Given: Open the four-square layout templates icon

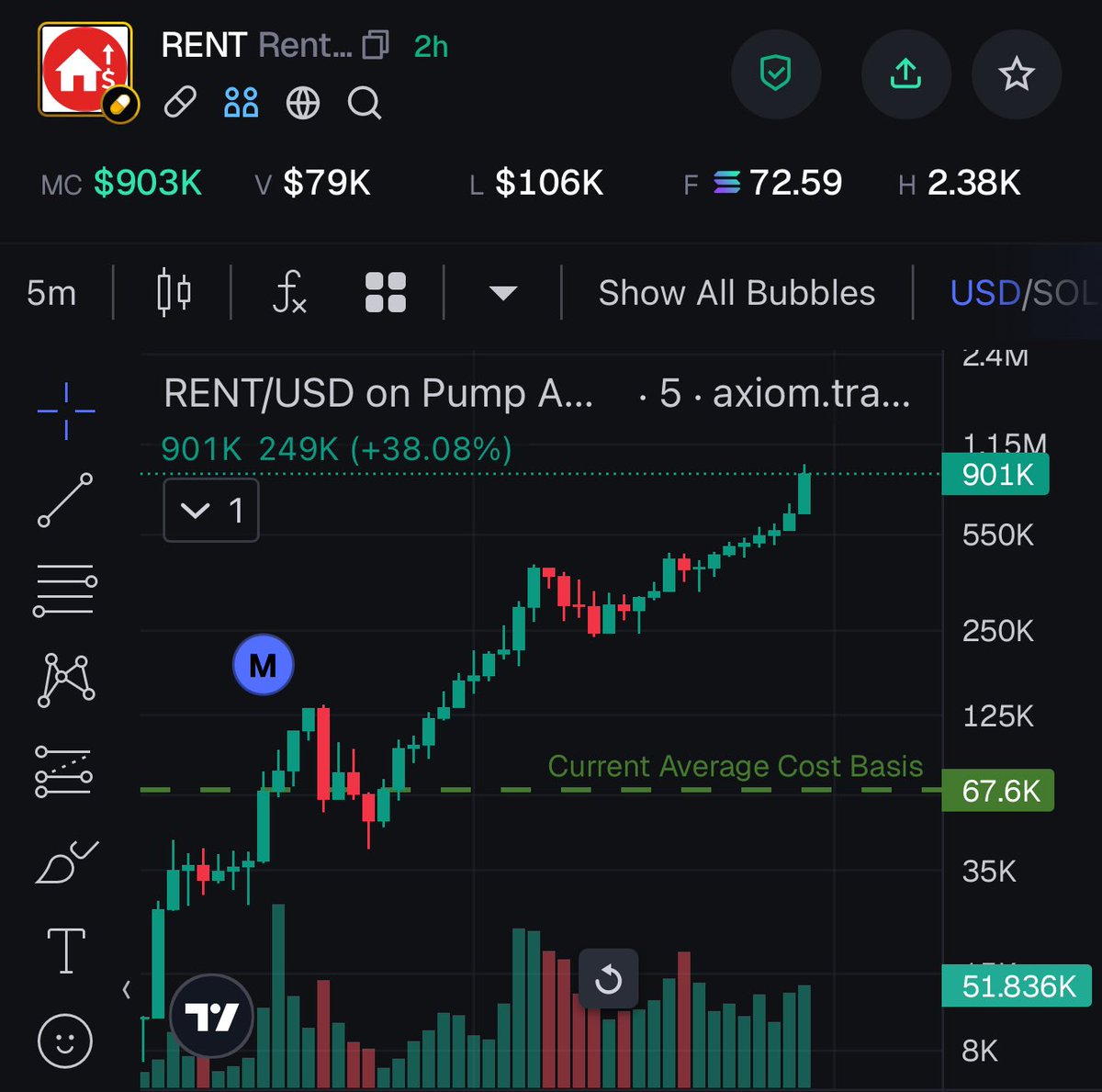Looking at the screenshot, I should click(386, 293).
